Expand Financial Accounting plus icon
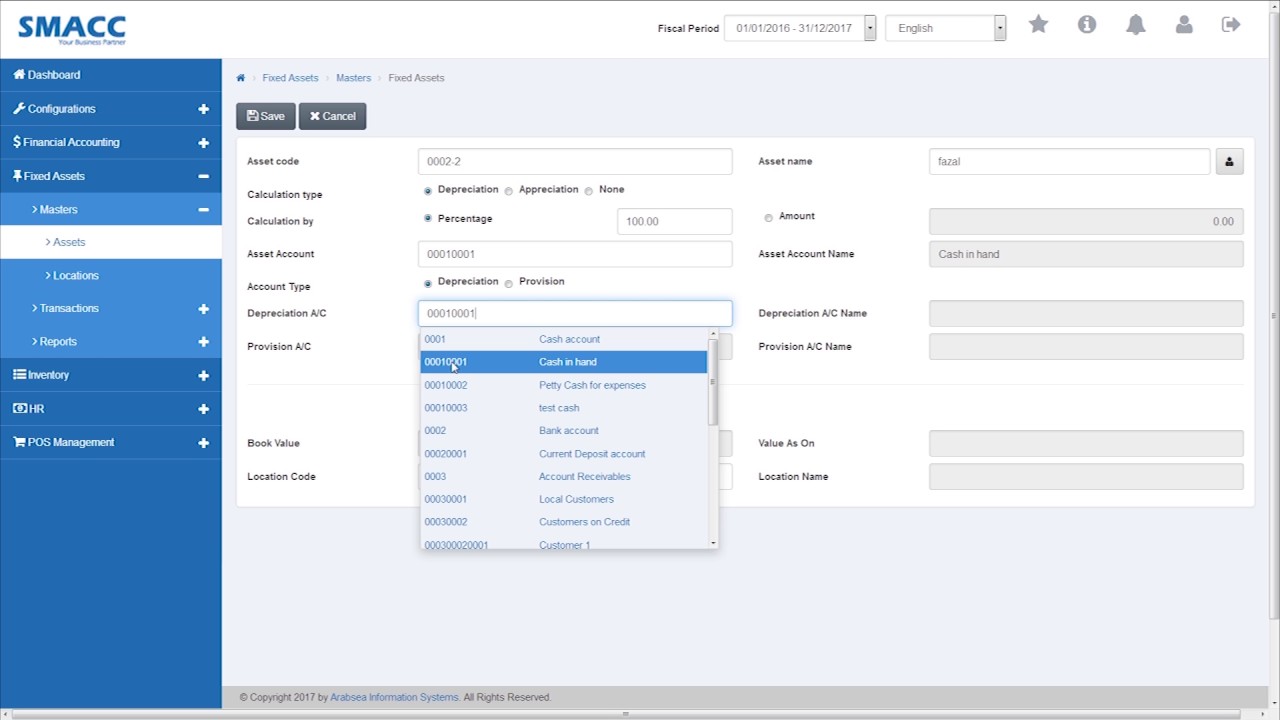 click(x=203, y=143)
